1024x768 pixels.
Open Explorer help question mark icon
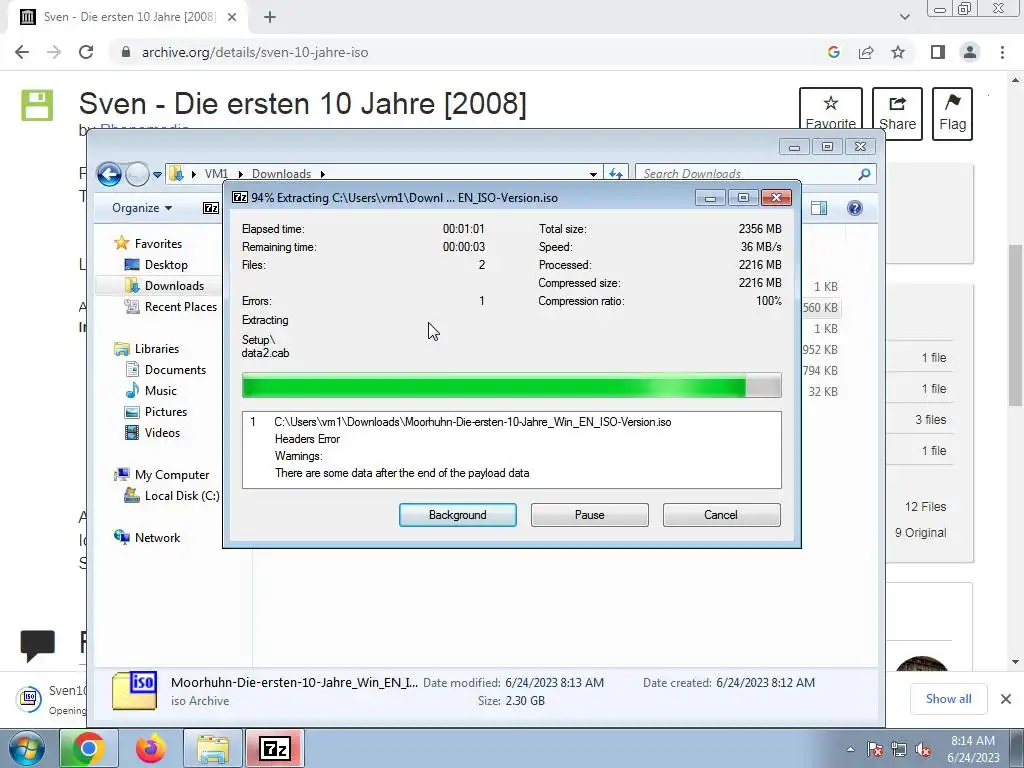854,208
